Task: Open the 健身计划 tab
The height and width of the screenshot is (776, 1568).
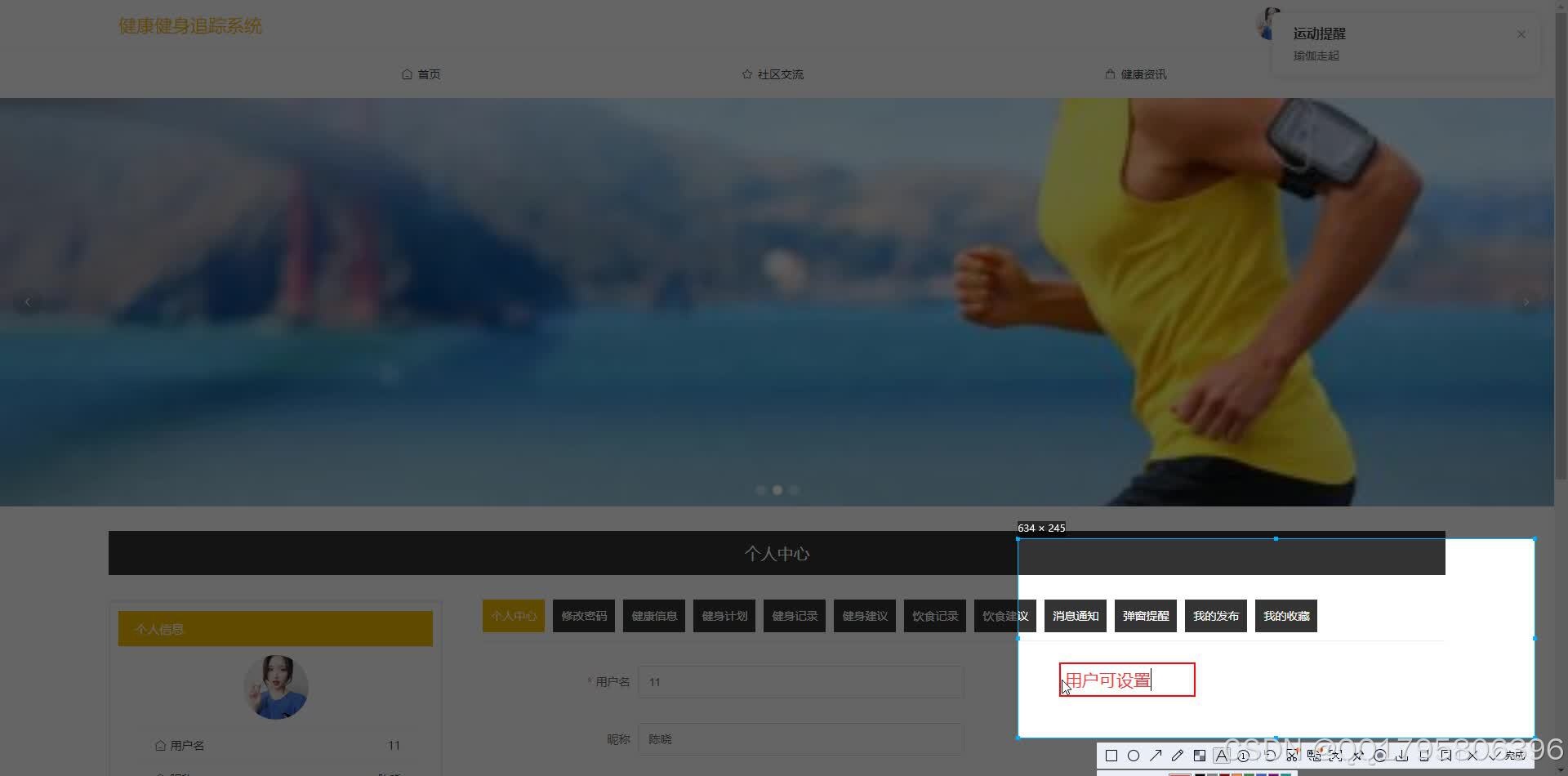Action: [x=724, y=616]
